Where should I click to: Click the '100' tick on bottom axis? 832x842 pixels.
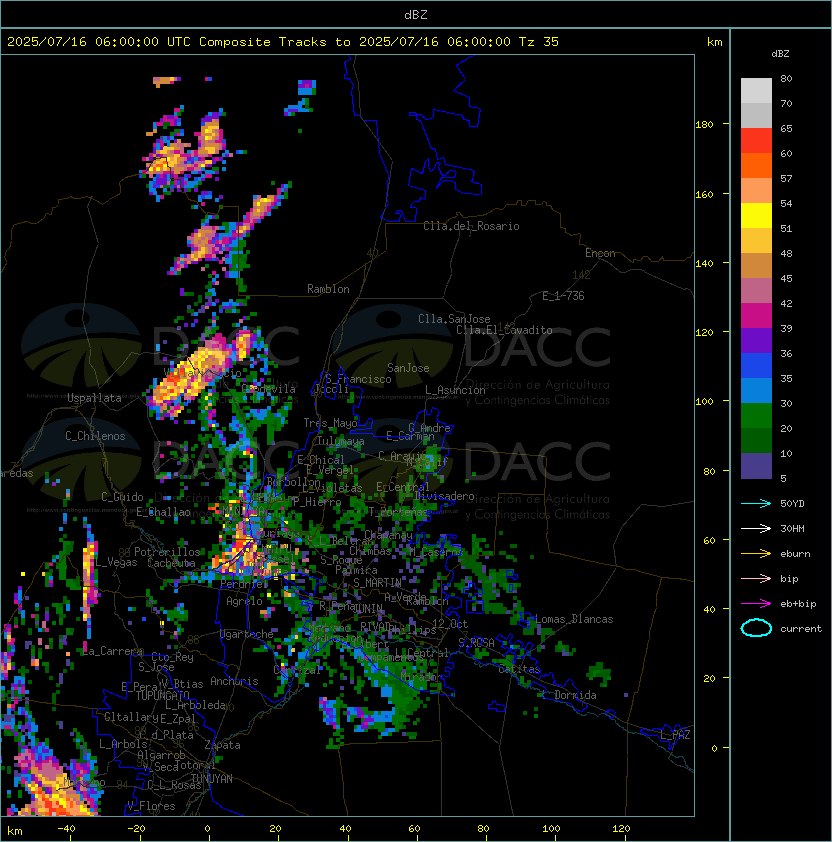click(551, 829)
